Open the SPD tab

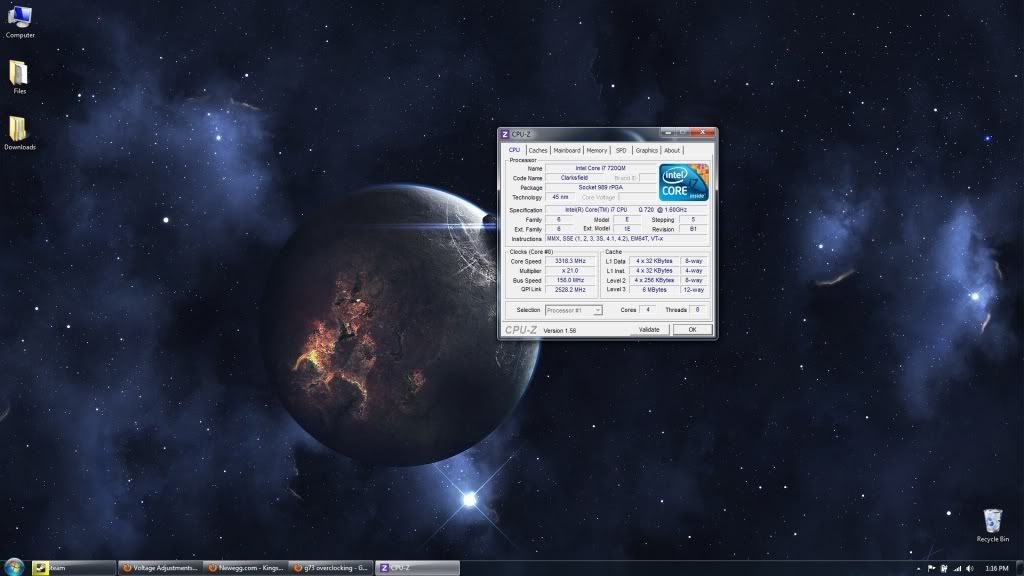pos(621,151)
